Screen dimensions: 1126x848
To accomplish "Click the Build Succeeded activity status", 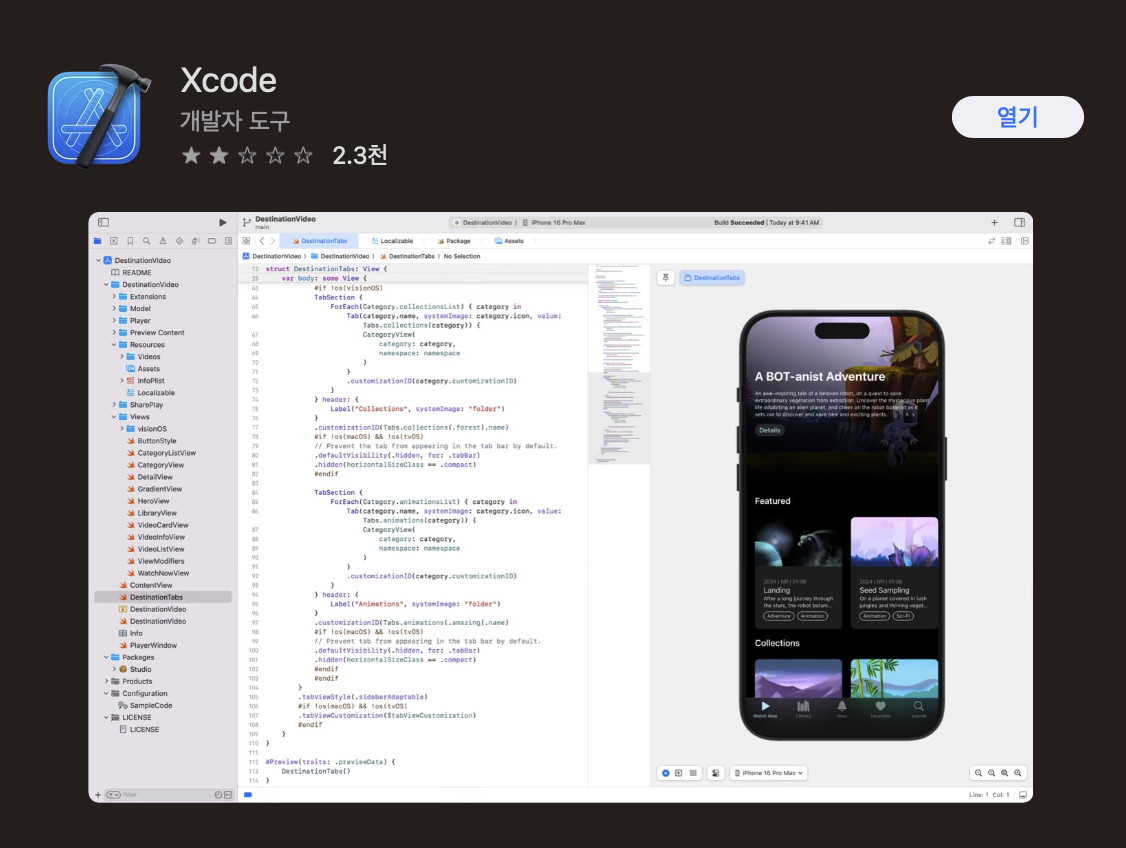I will (766, 223).
